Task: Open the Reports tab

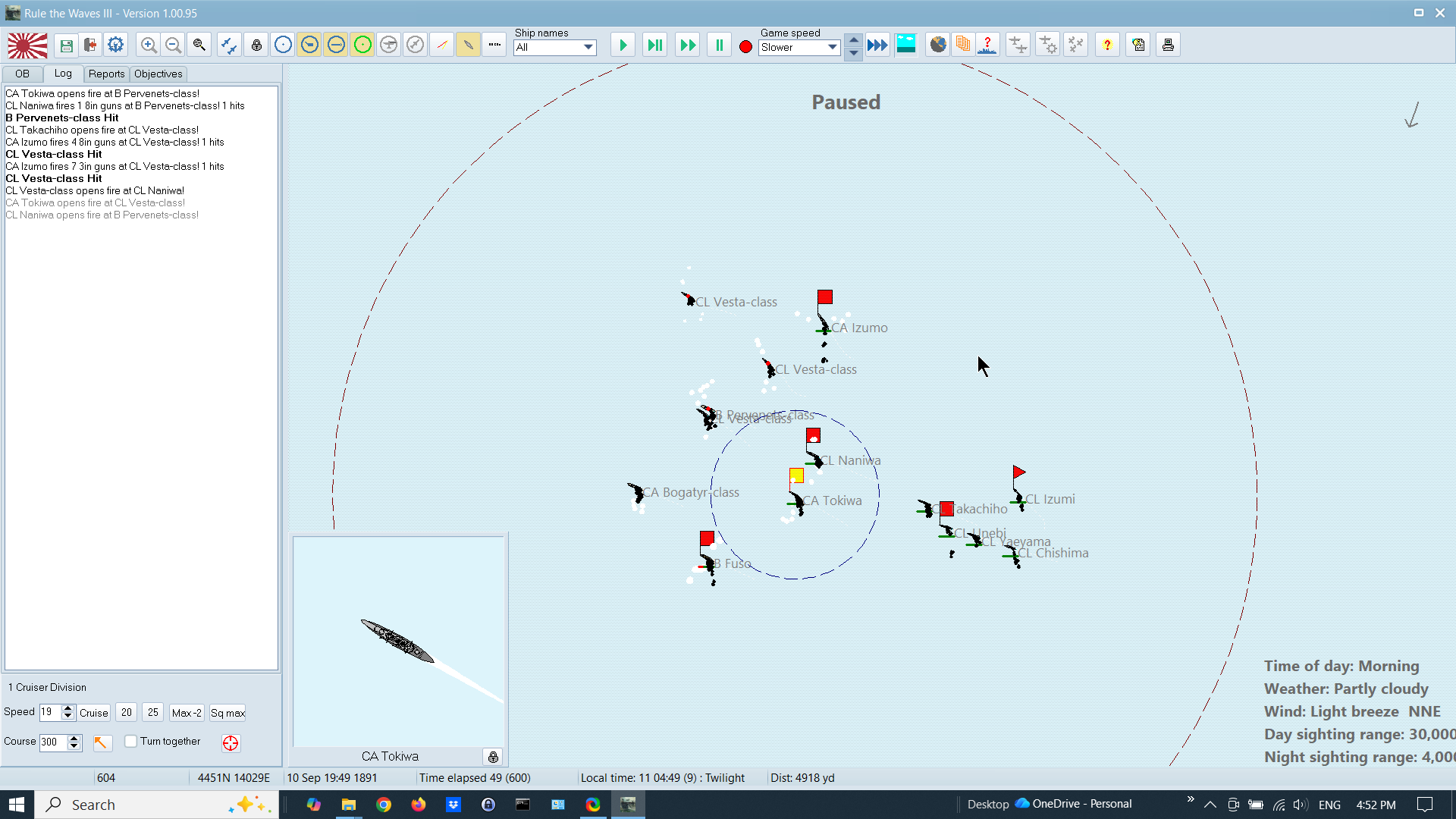Action: click(106, 74)
